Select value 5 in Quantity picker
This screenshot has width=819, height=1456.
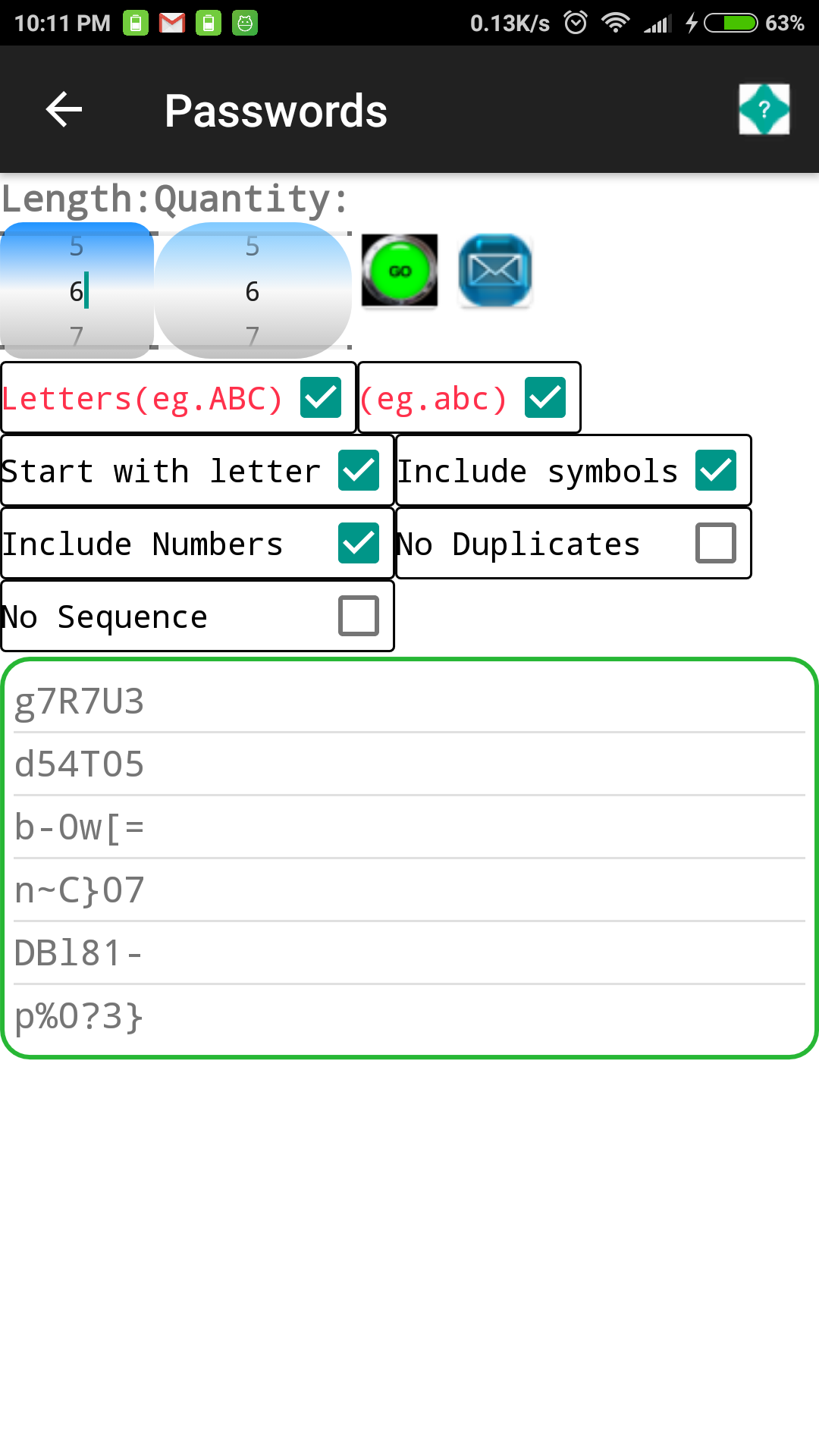tap(253, 246)
